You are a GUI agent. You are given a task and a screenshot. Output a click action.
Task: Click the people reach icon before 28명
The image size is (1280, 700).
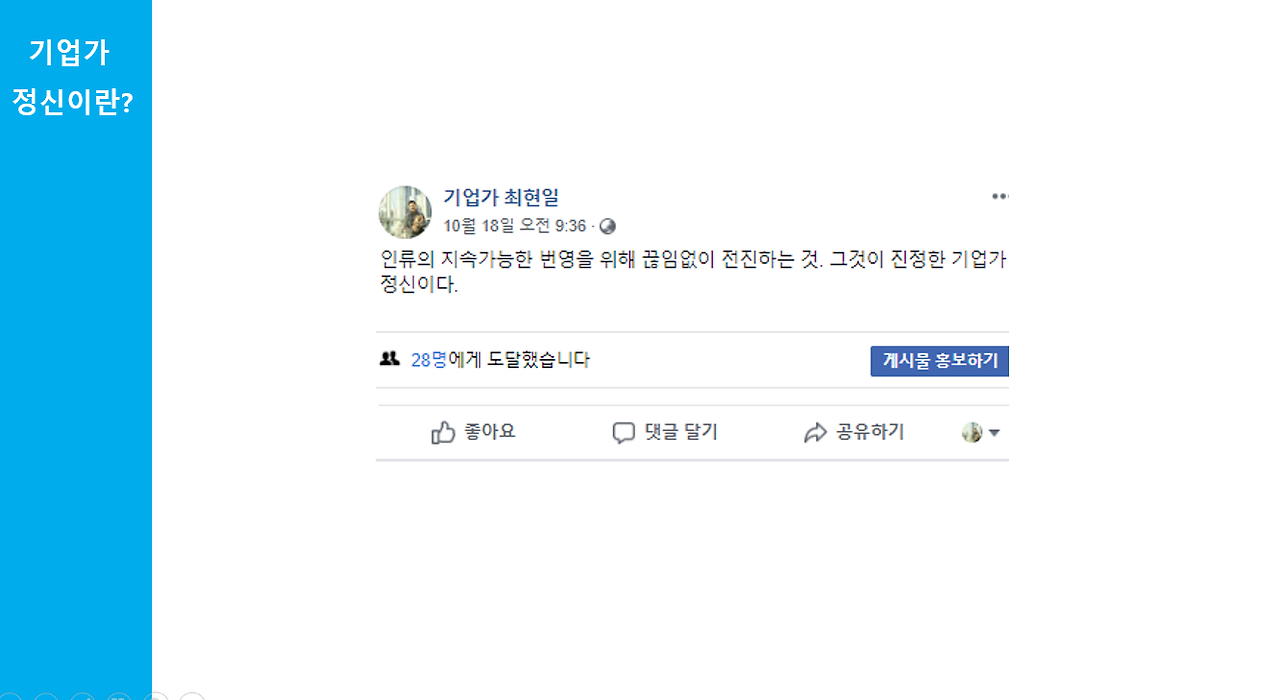point(389,359)
